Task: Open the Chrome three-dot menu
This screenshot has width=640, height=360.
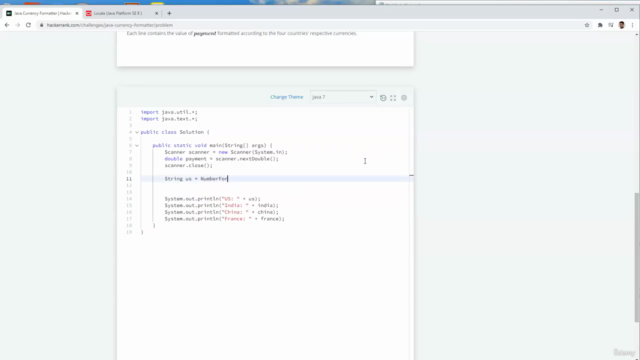Action: click(632, 25)
